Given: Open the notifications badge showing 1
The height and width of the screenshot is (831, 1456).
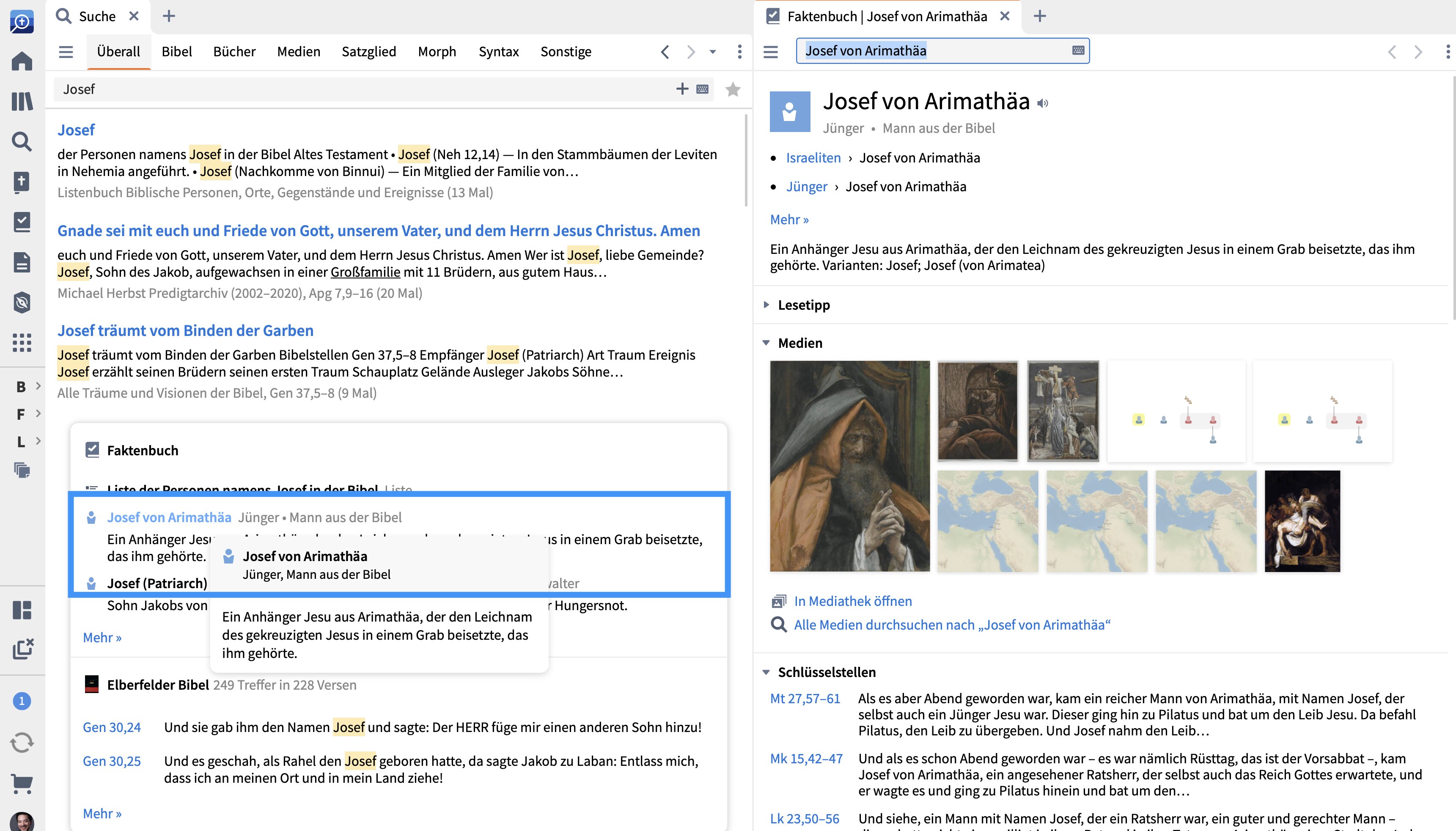Looking at the screenshot, I should (x=22, y=701).
